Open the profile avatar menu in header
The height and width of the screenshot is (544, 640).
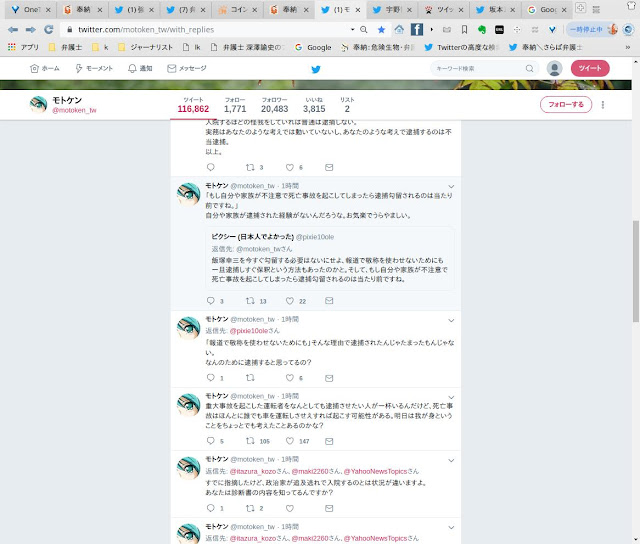554,68
